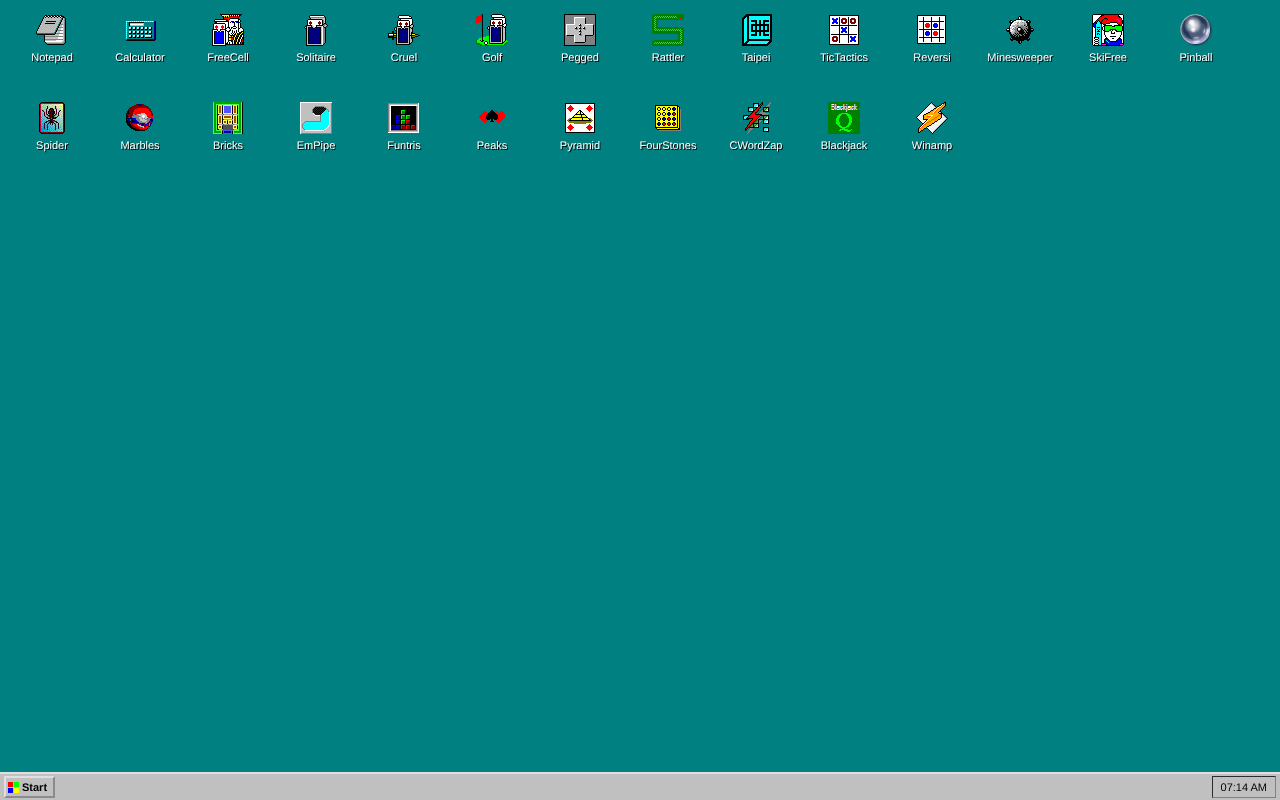Click the Calculator desktop icon
1280x800 pixels.
[x=140, y=30]
